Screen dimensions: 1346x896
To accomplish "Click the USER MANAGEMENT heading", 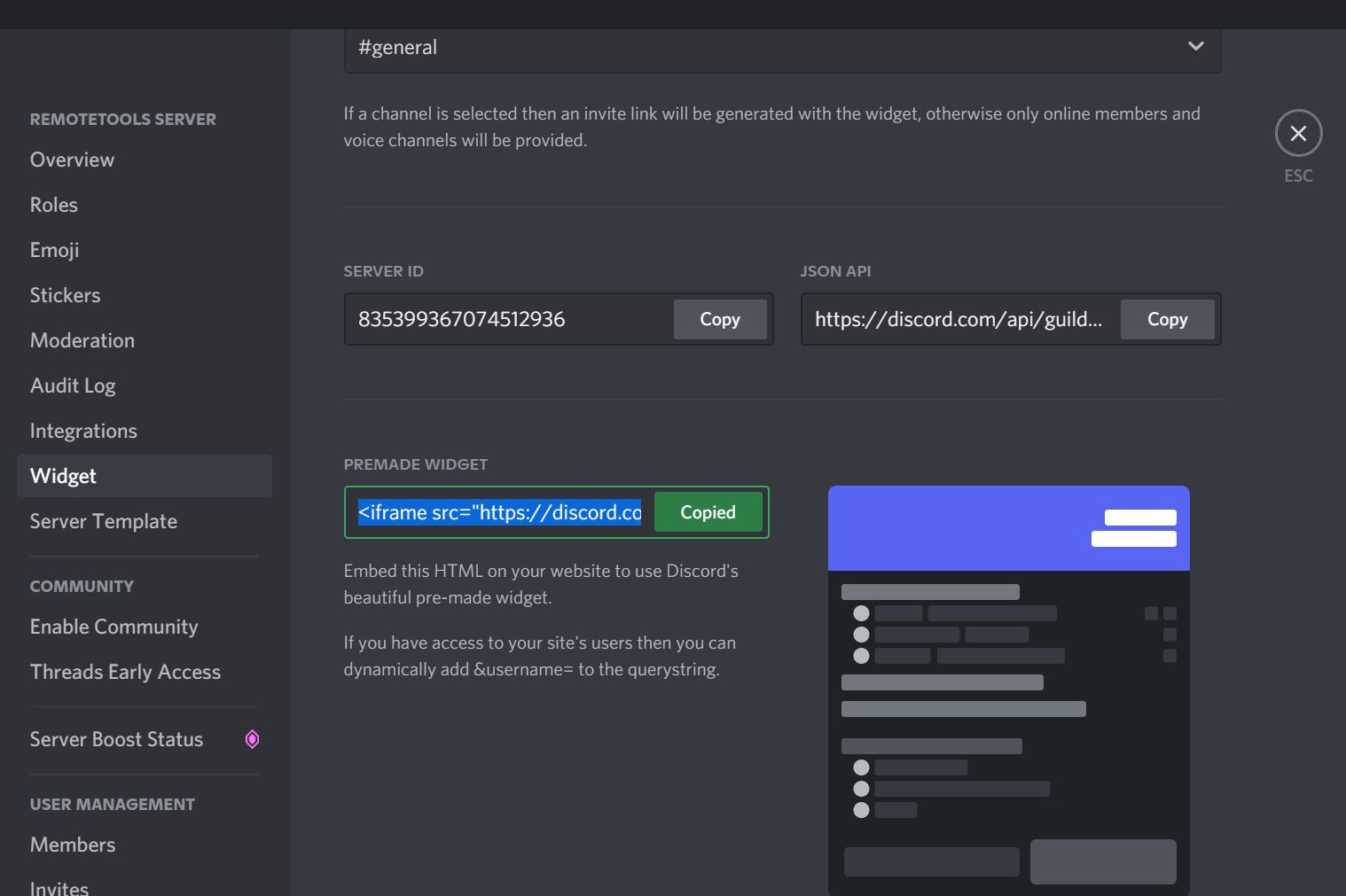I will click(113, 805).
